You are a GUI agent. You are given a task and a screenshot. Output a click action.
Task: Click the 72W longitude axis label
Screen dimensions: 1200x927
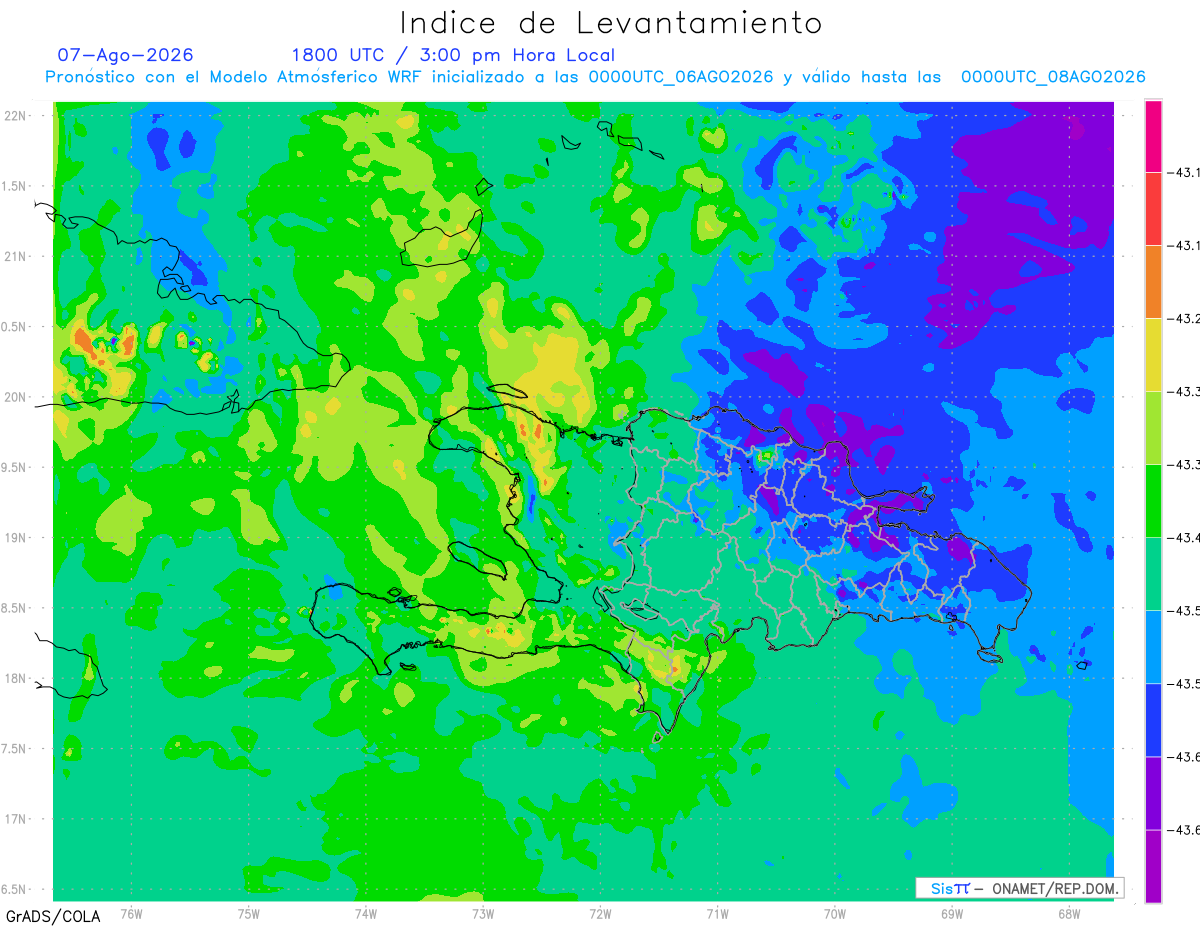[600, 913]
